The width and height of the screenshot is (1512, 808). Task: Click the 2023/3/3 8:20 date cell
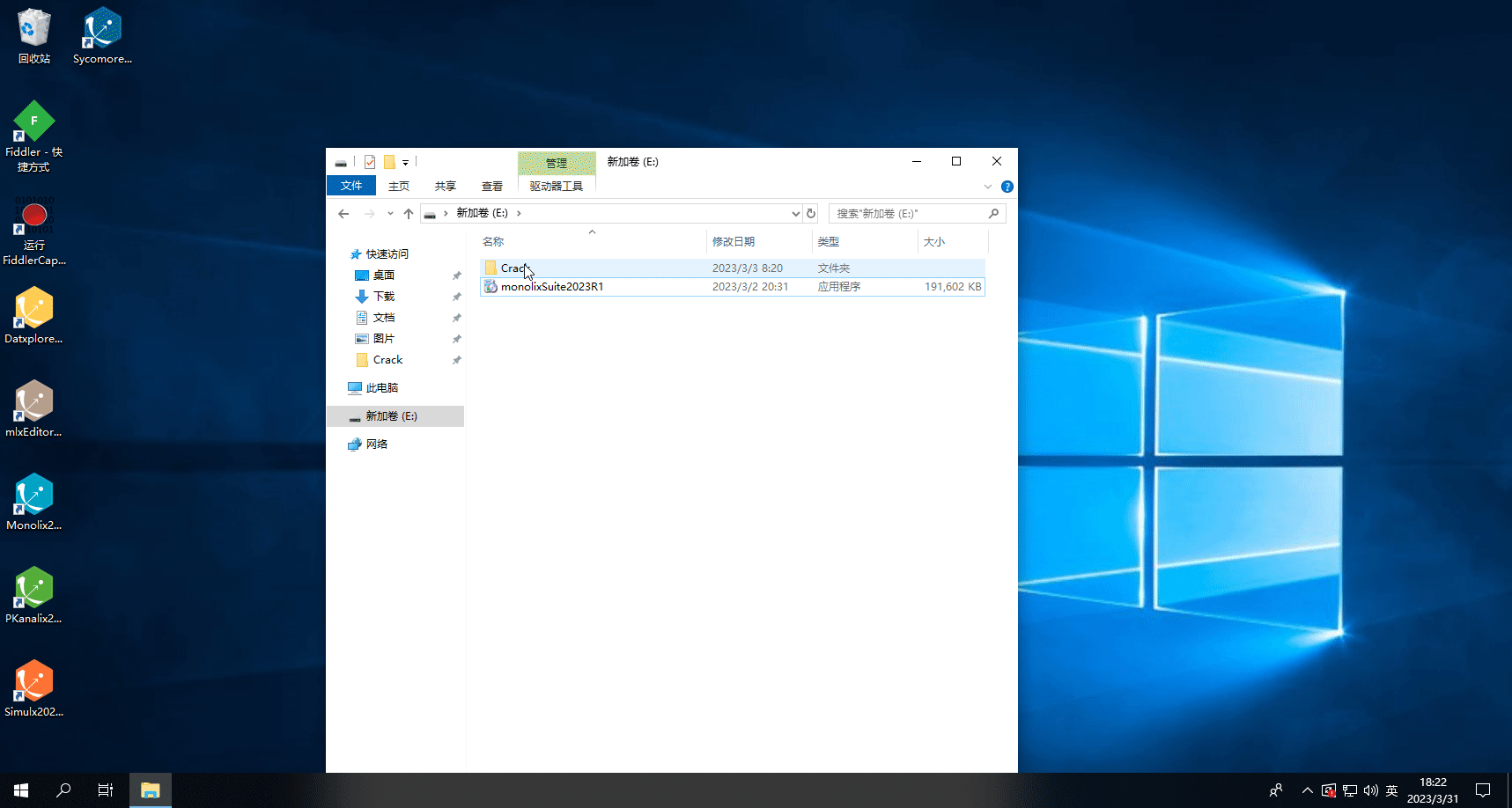(748, 268)
